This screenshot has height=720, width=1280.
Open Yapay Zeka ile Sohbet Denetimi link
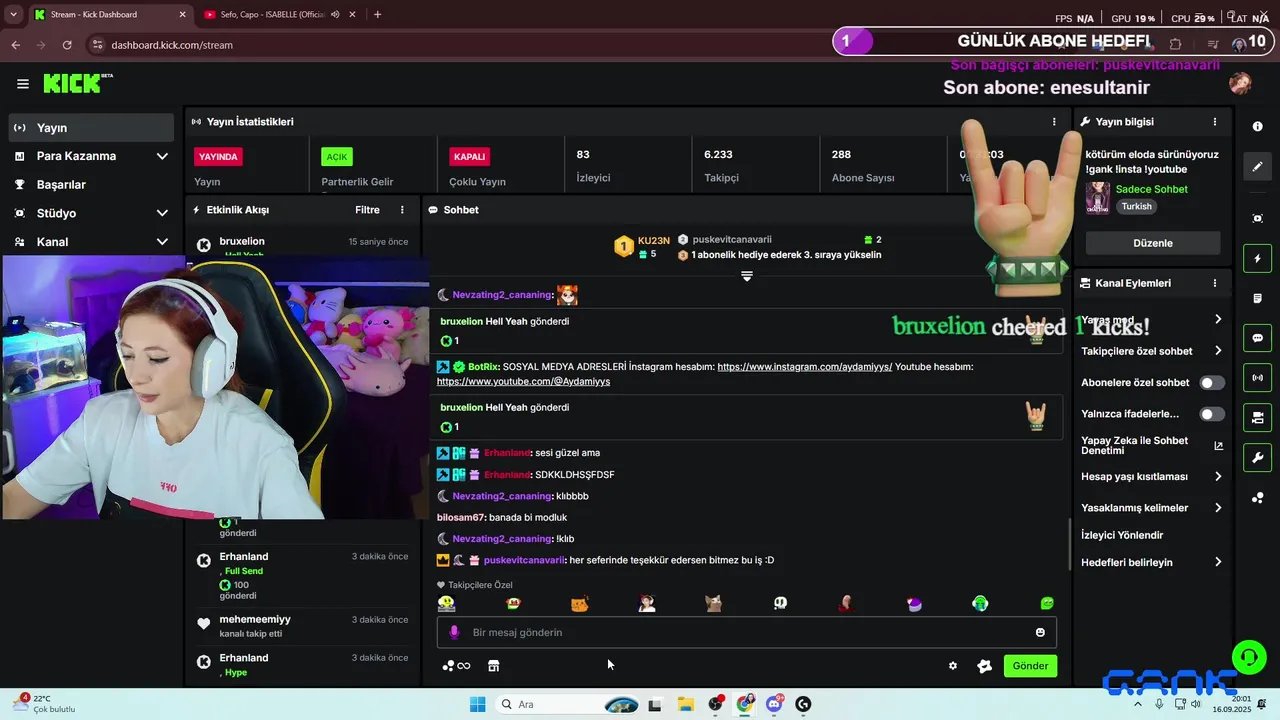pos(1151,446)
